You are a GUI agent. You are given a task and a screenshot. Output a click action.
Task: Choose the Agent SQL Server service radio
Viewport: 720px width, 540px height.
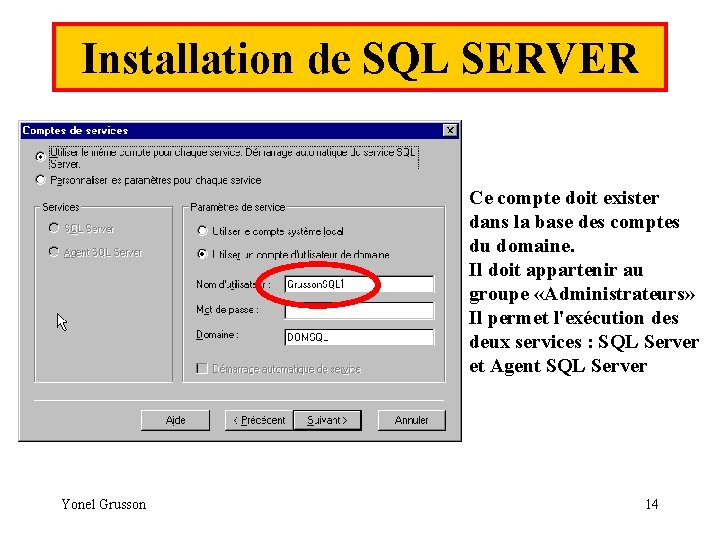(x=54, y=252)
